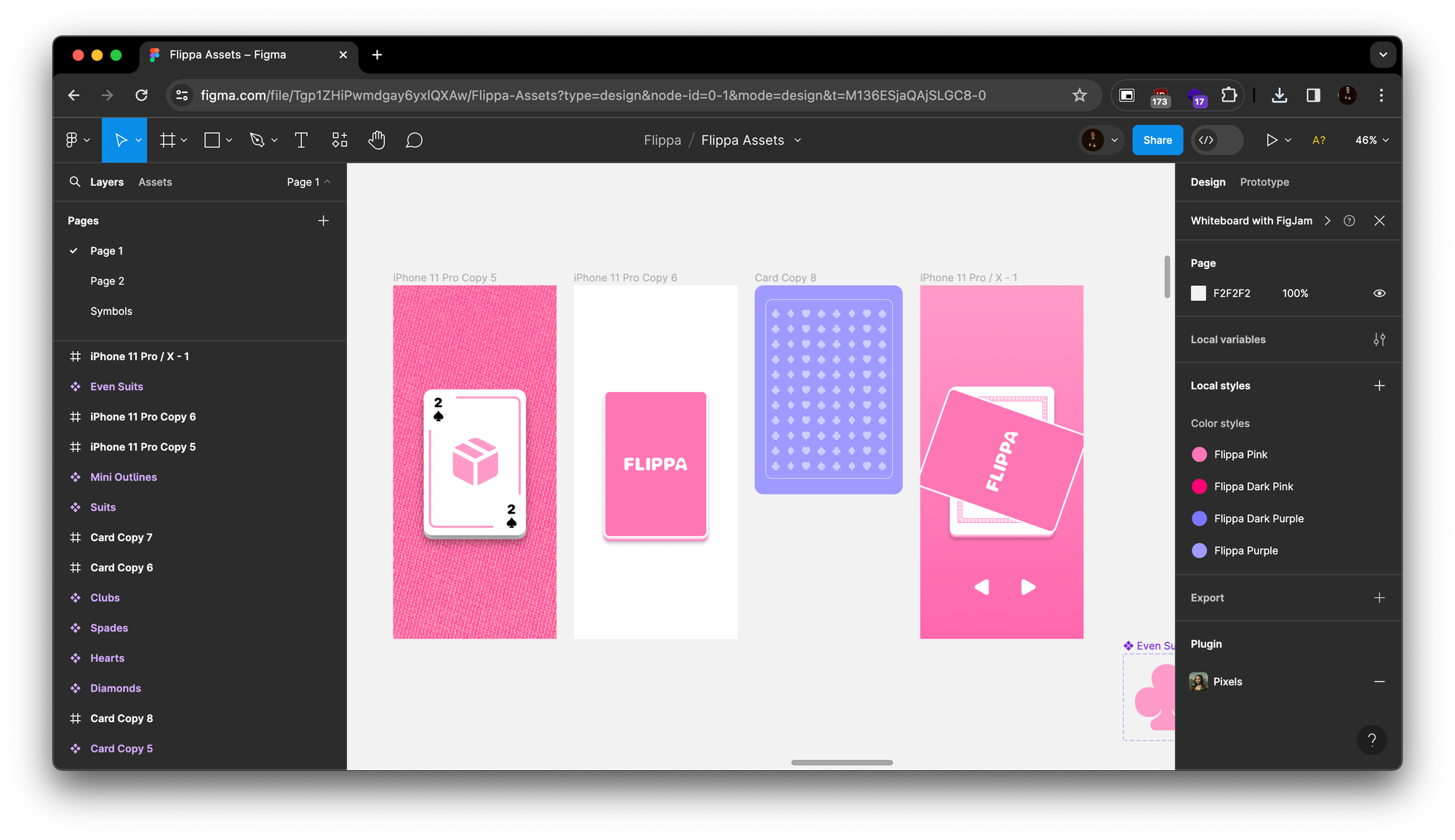Click the FigJam info question icon
Viewport: 1455px width, 840px height.
[x=1349, y=220]
